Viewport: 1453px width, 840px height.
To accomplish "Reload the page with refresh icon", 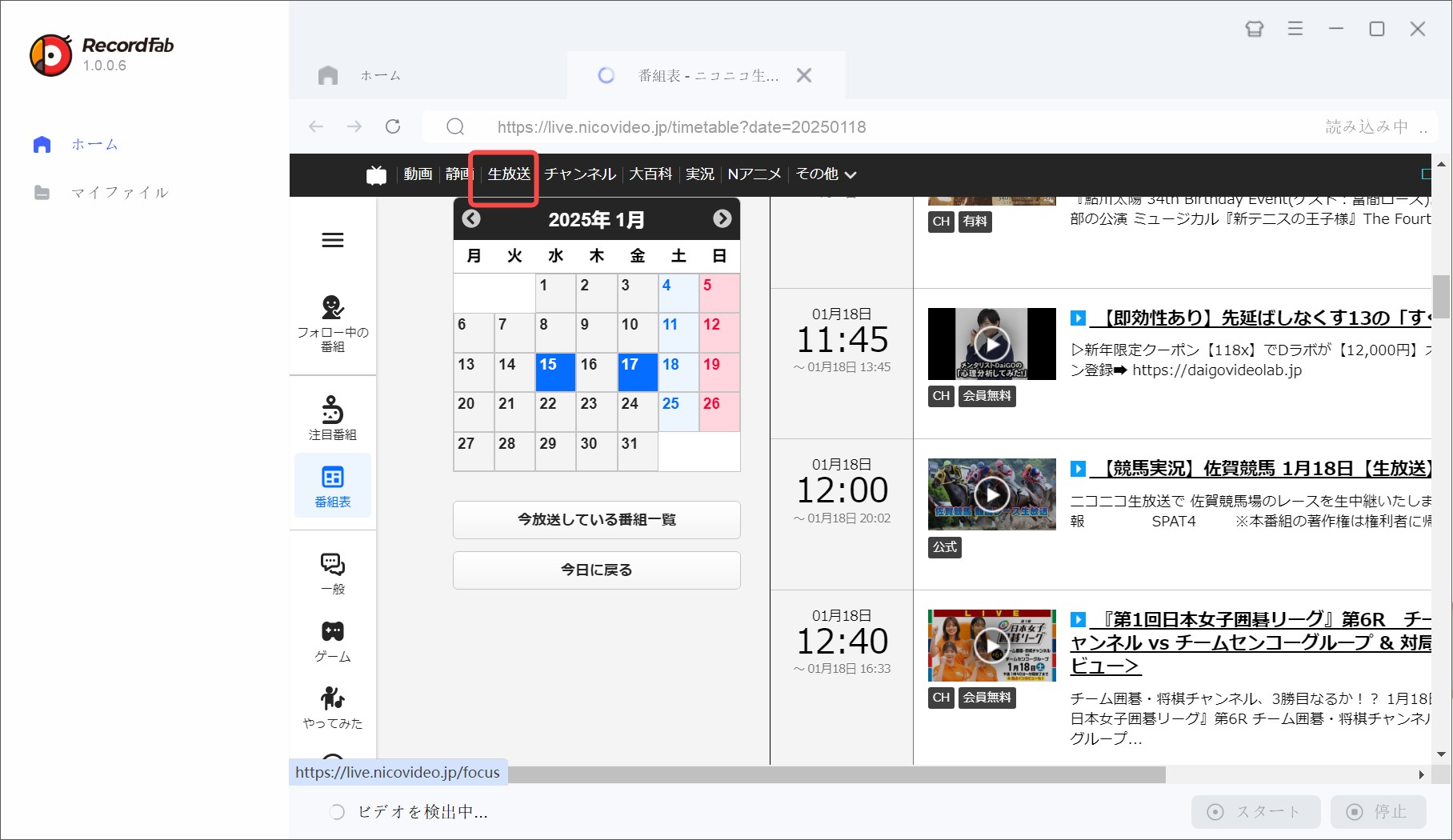I will tap(393, 126).
